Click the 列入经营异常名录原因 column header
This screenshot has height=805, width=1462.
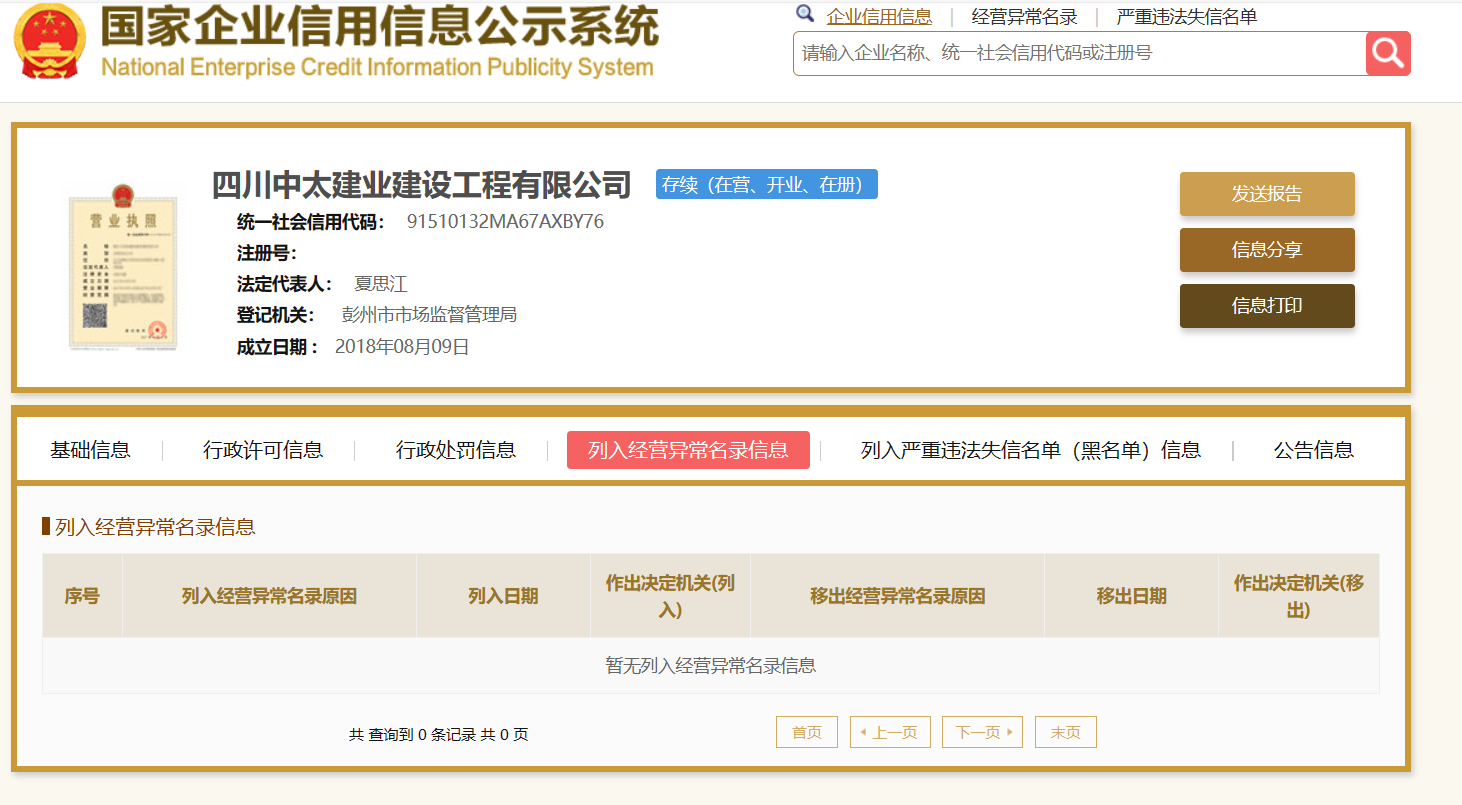[x=269, y=596]
